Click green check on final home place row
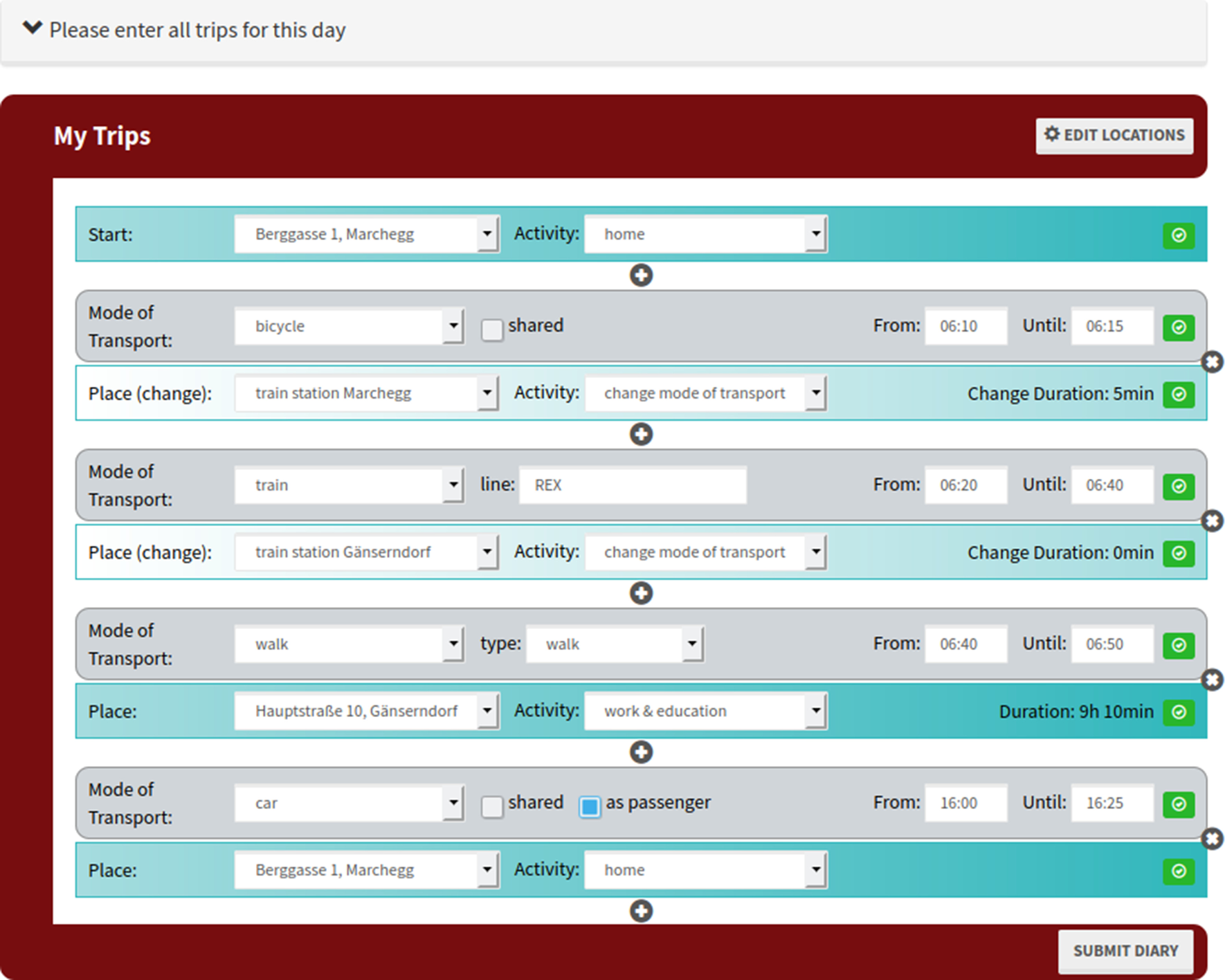 click(1179, 871)
